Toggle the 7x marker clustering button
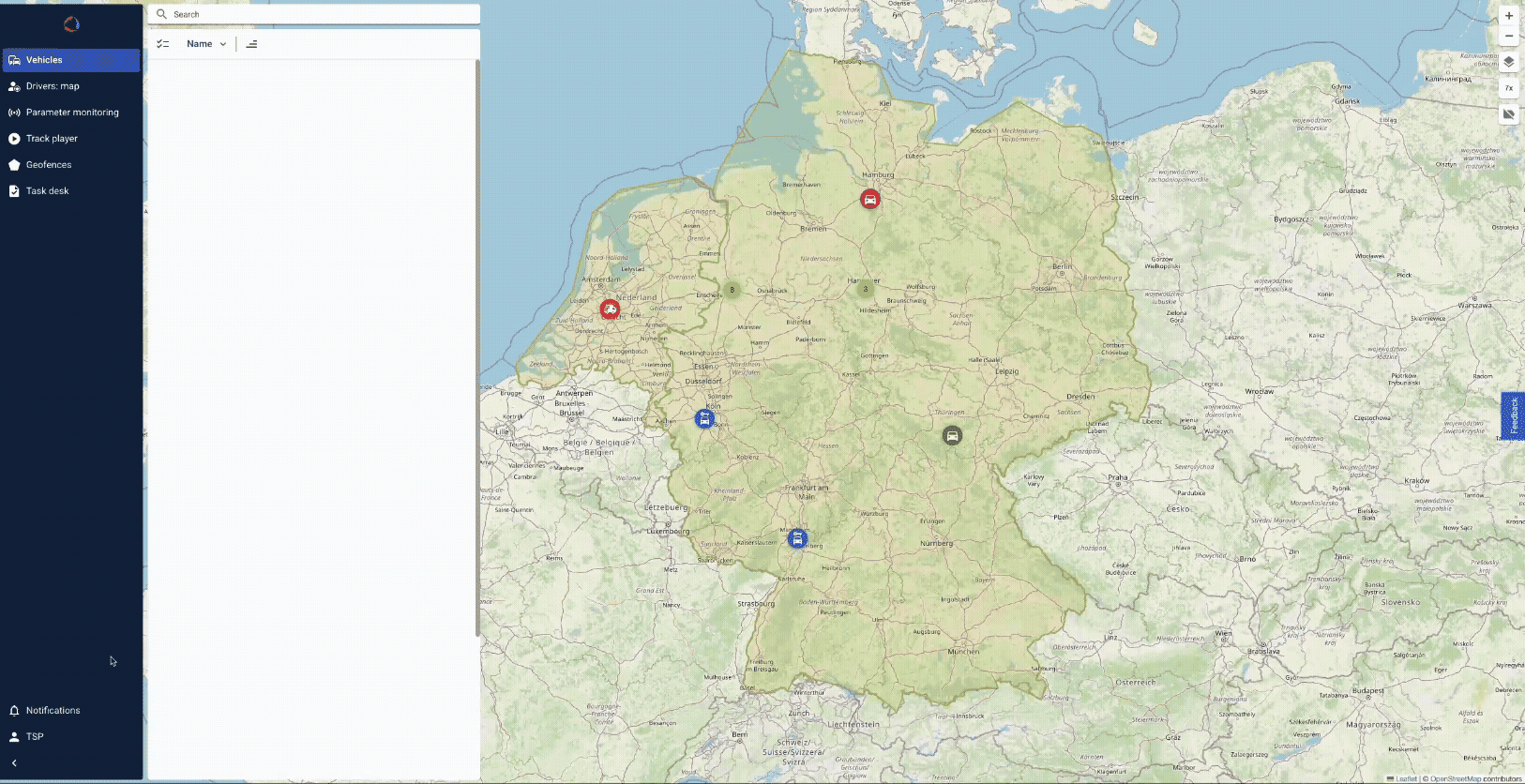This screenshot has height=784, width=1525. (1508, 88)
